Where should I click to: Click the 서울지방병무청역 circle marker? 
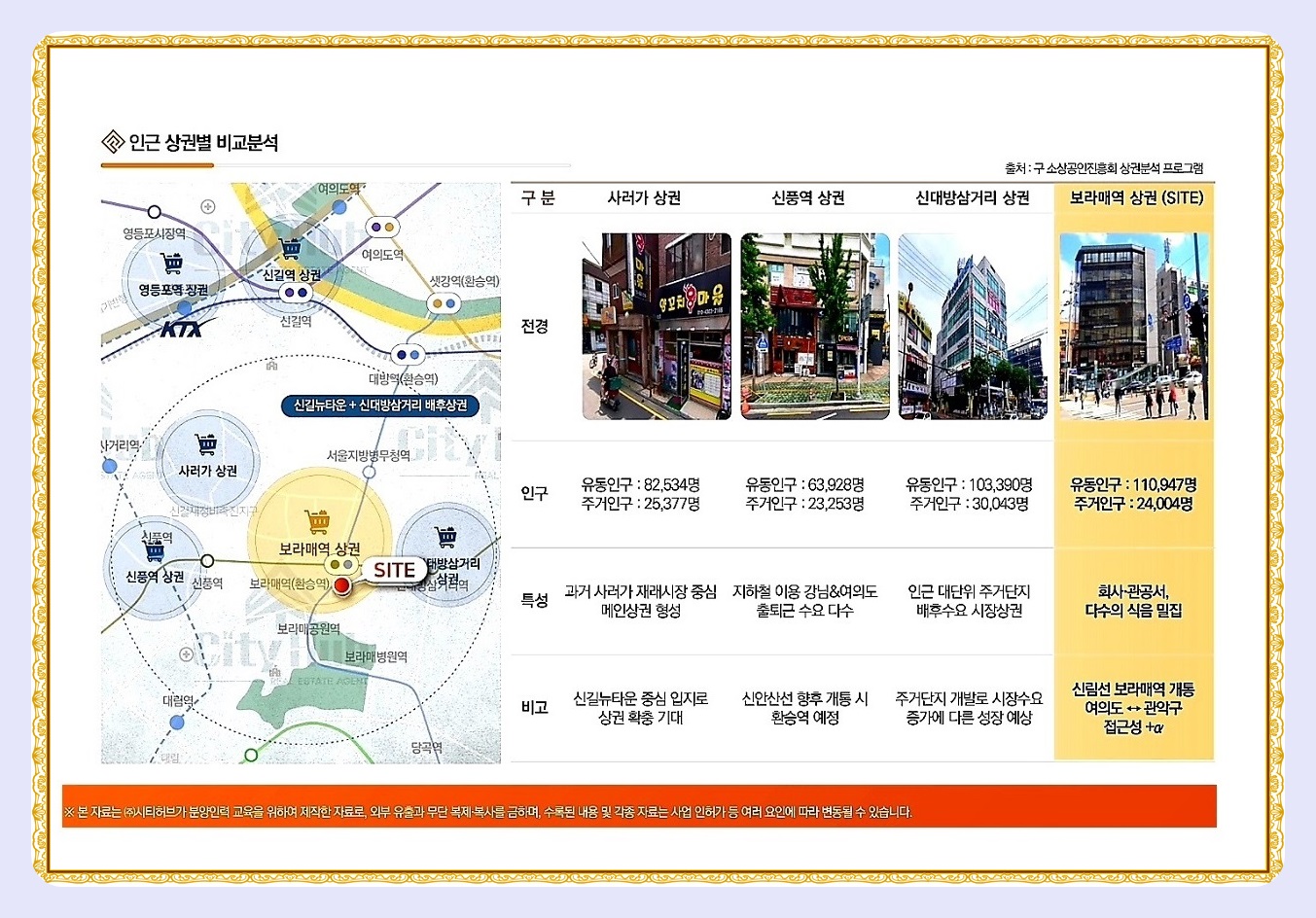click(x=369, y=473)
